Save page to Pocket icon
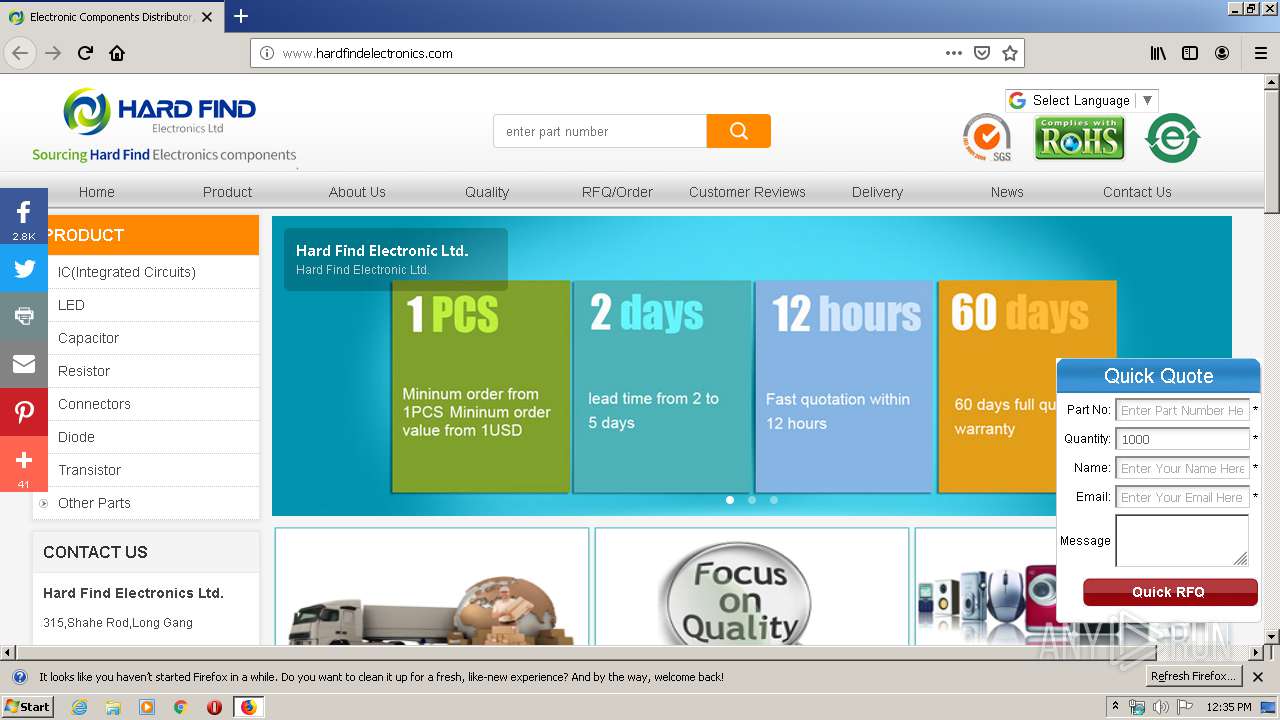The image size is (1280, 720). coord(982,53)
